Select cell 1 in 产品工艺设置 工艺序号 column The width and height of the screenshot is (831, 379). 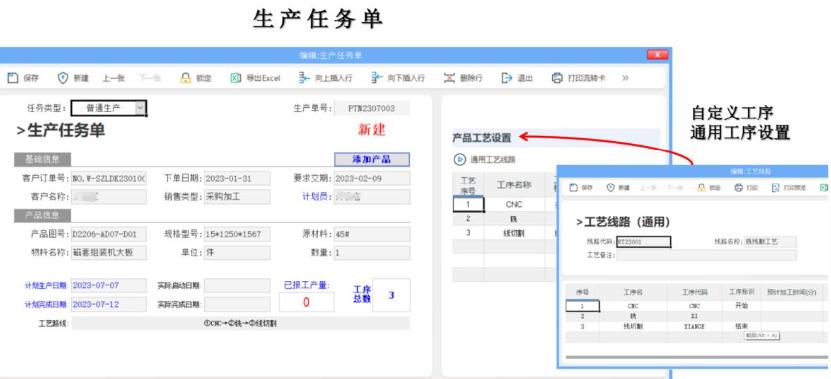[468, 204]
